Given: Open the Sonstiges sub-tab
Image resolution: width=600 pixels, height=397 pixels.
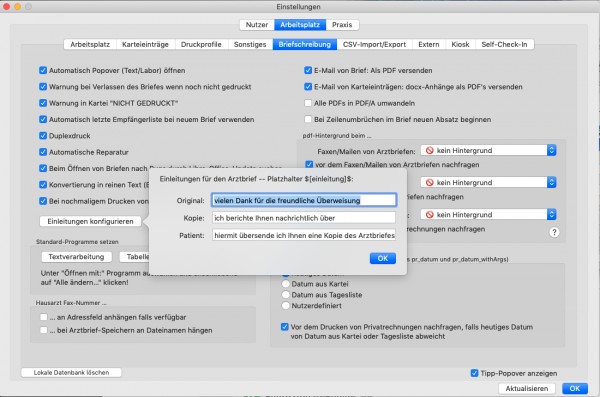Looking at the screenshot, I should pos(250,44).
